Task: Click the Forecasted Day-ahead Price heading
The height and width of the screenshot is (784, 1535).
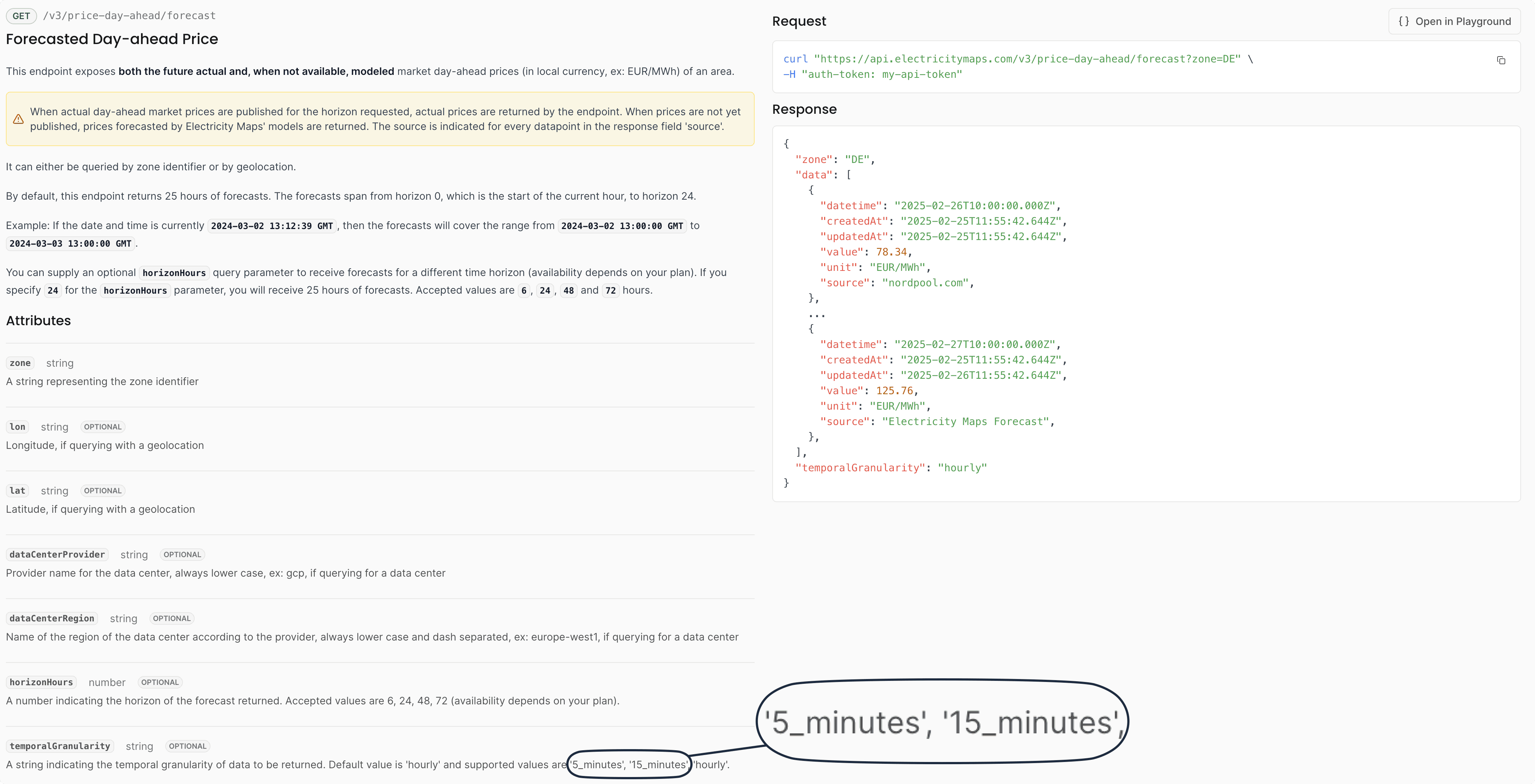Action: click(x=112, y=39)
